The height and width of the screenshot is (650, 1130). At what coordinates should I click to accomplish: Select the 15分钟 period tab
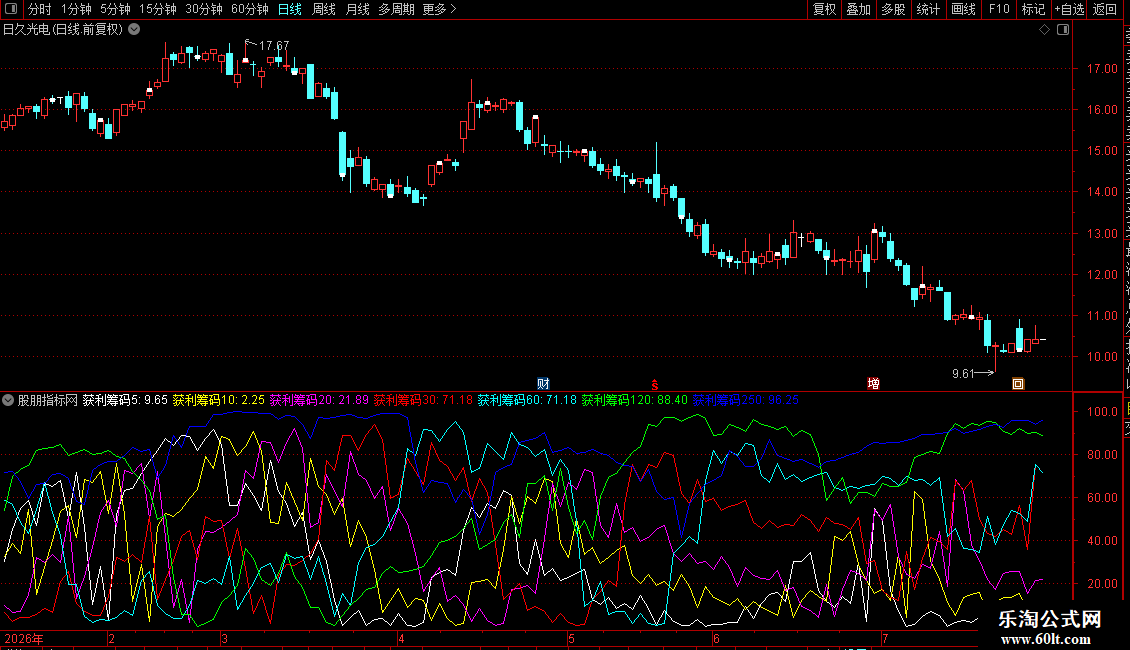point(158,9)
